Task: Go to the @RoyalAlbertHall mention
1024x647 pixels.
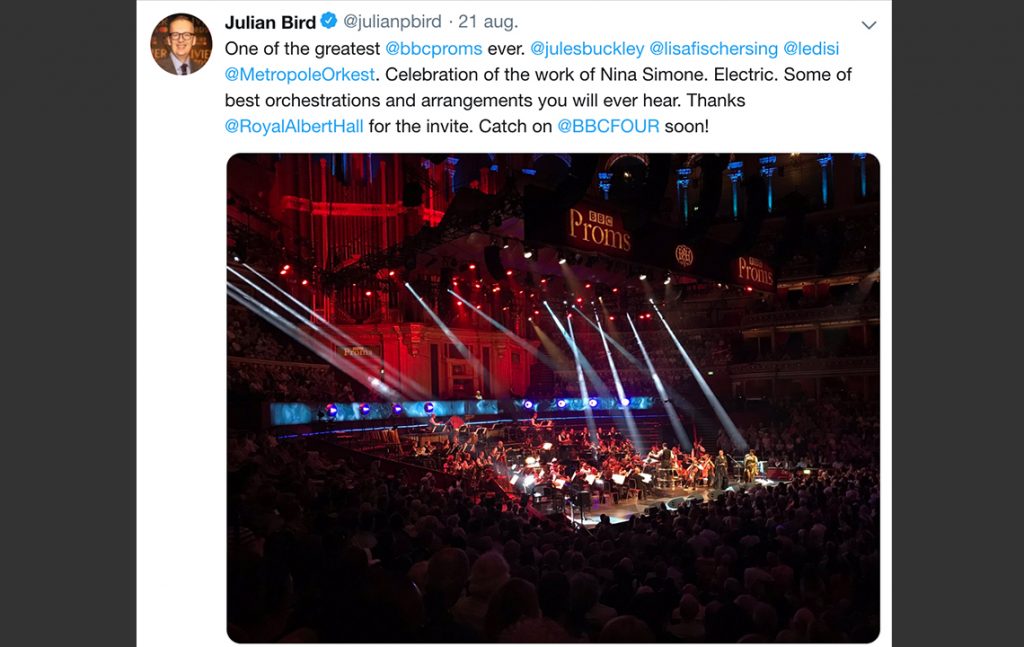Action: 294,126
